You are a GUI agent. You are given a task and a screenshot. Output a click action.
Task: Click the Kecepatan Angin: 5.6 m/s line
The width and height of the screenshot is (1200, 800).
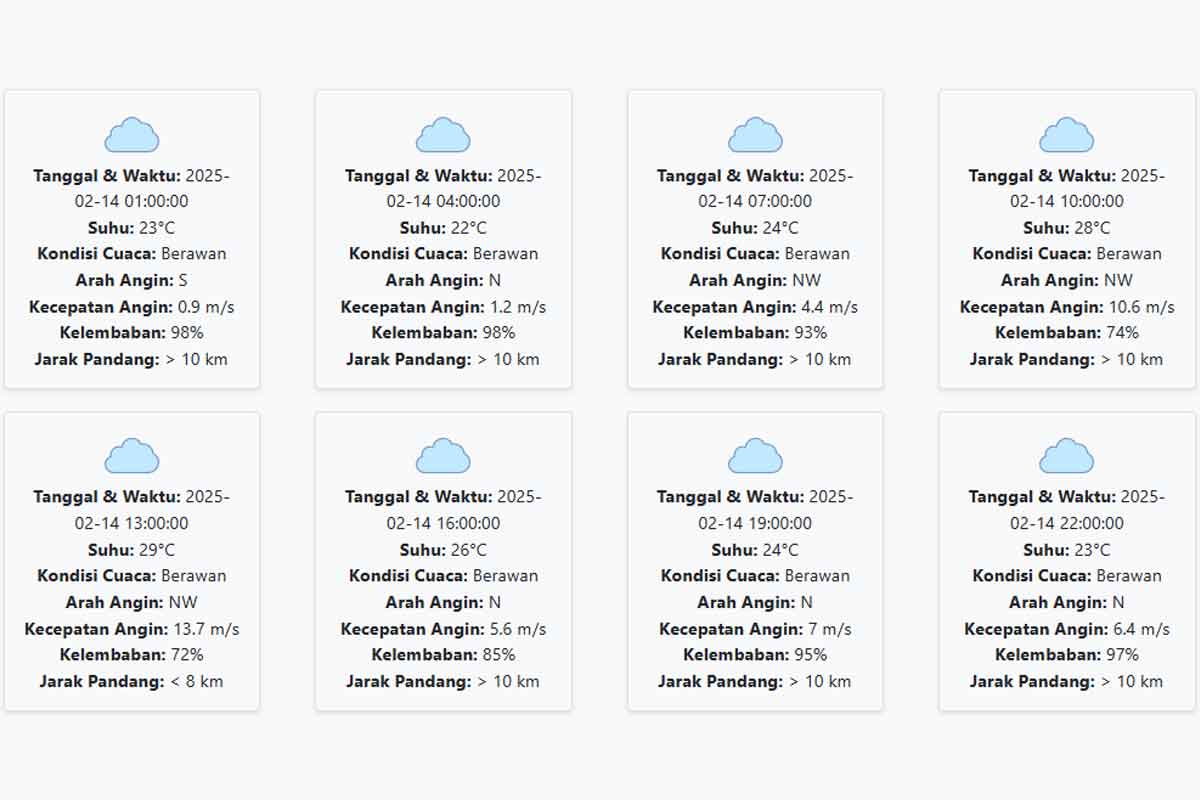pyautogui.click(x=443, y=629)
